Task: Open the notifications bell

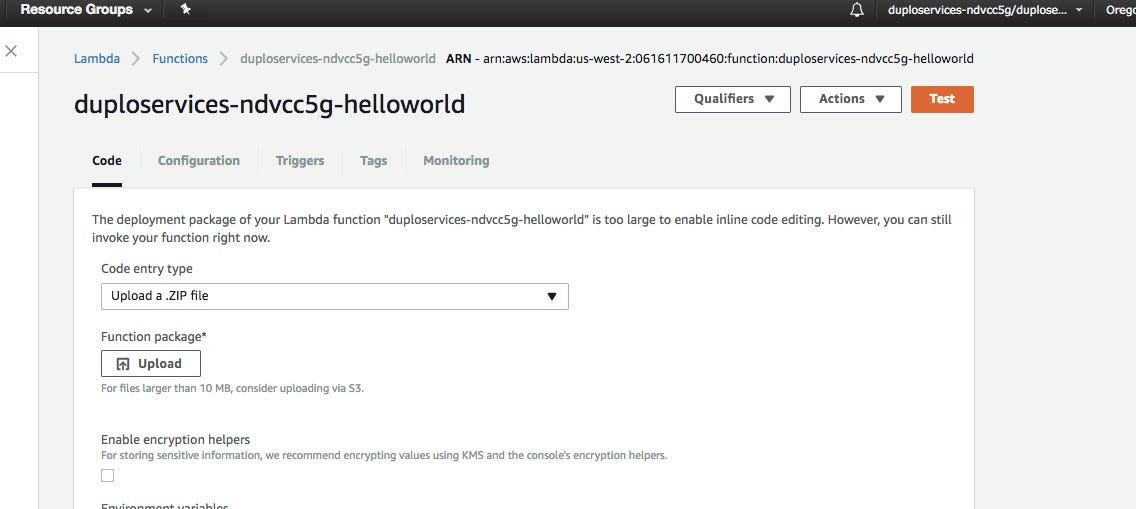Action: (x=856, y=10)
